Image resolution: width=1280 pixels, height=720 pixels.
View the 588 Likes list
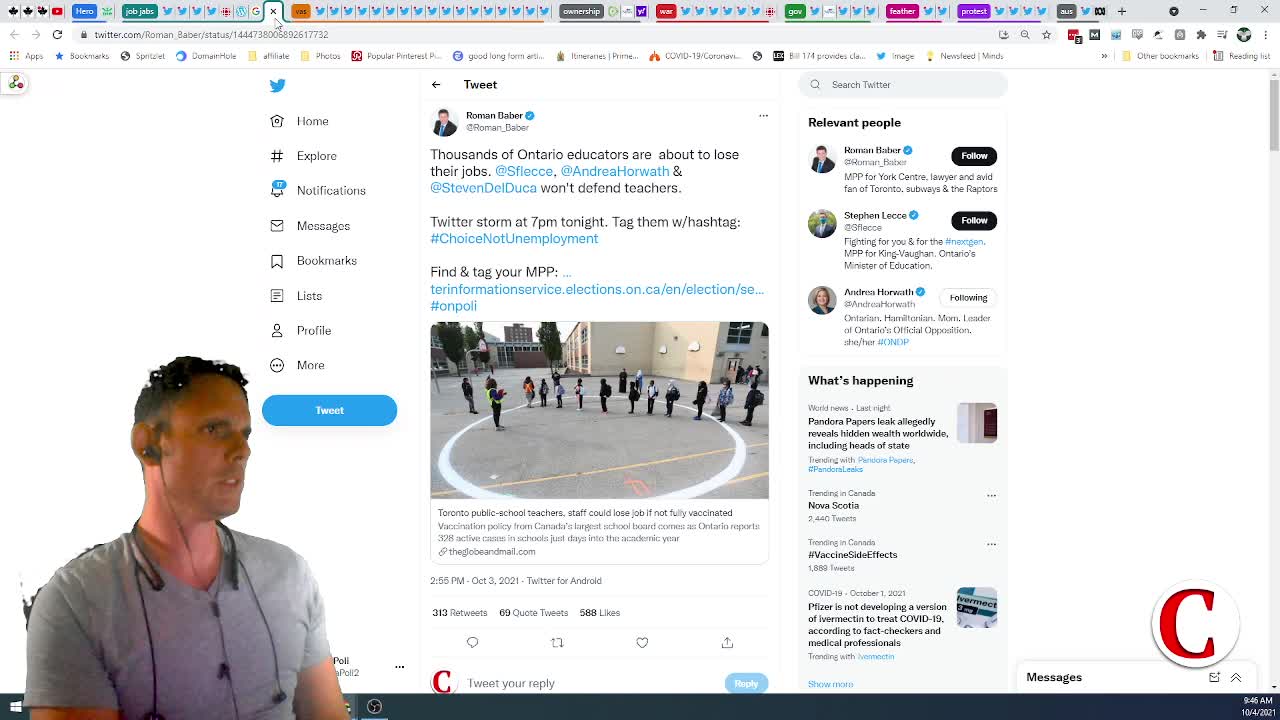point(600,613)
